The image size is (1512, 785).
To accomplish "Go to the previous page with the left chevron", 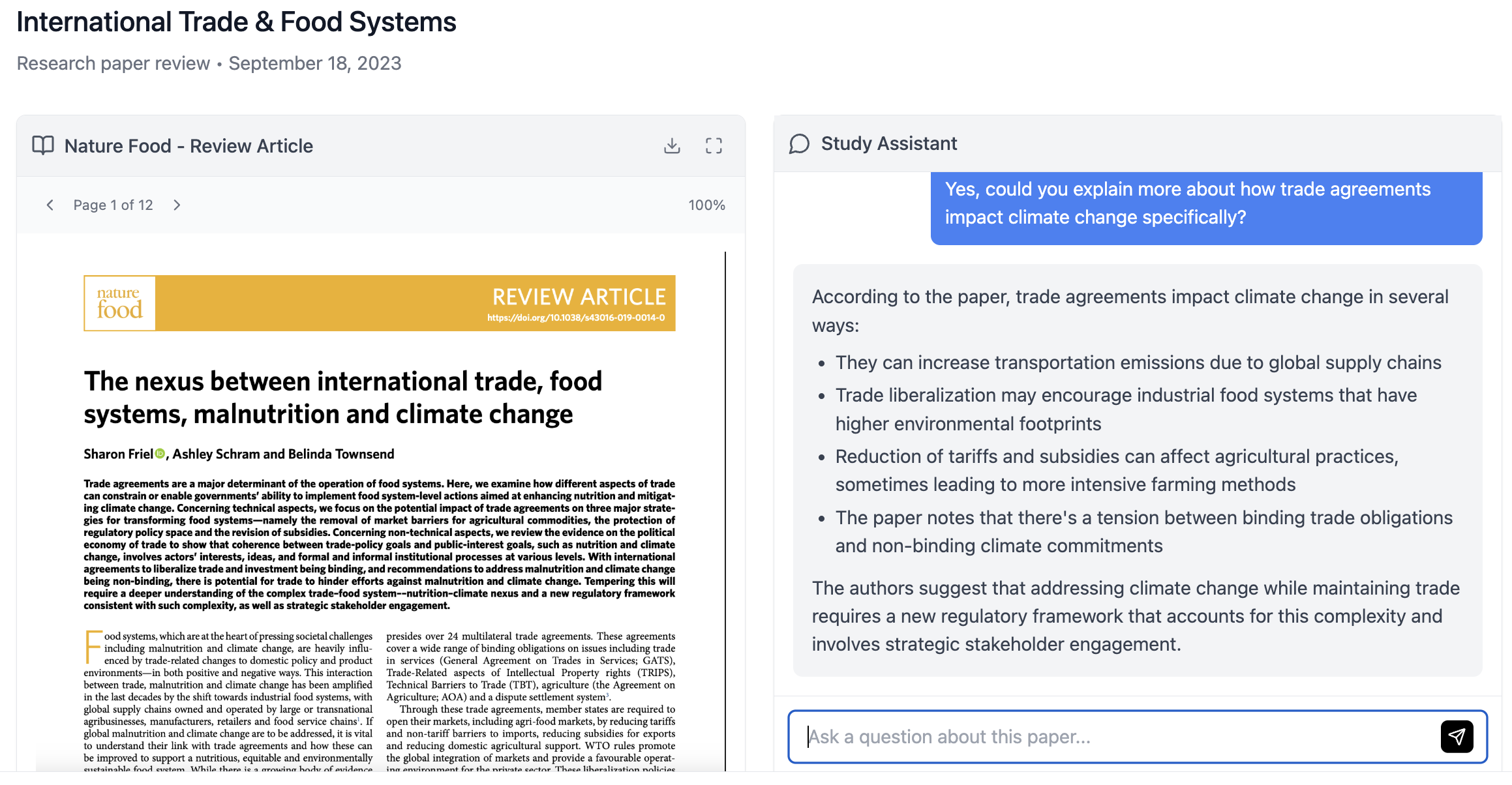I will (x=50, y=204).
